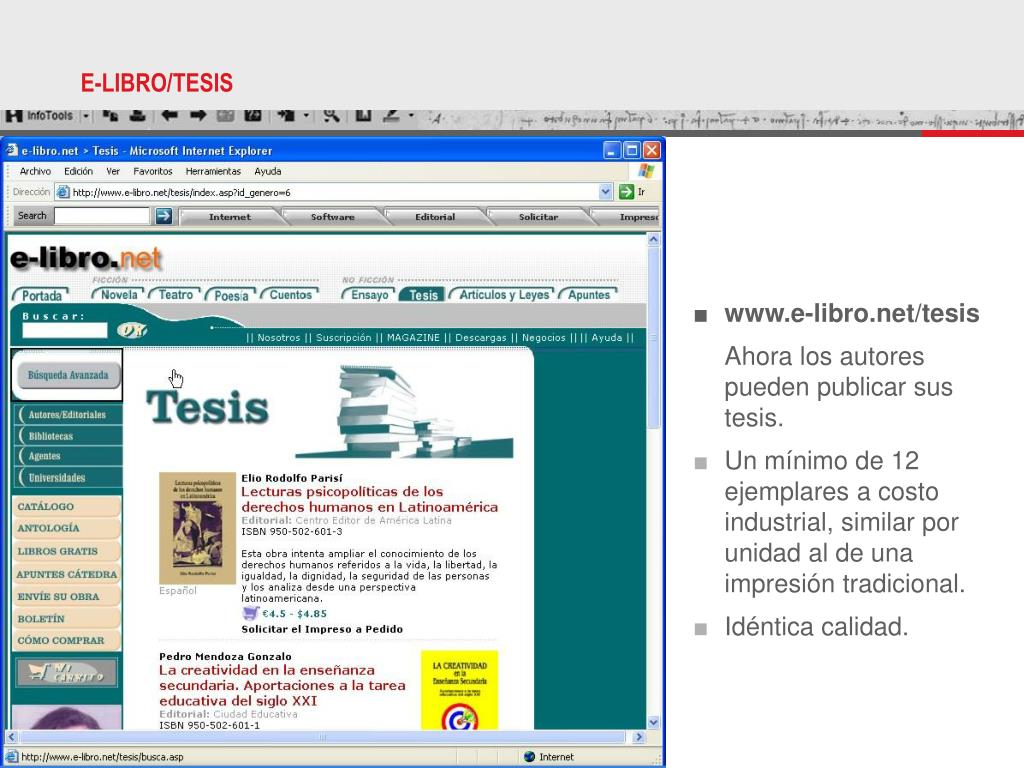The image size is (1024, 768).
Task: Switch to the Ensayo tab
Action: pyautogui.click(x=370, y=295)
